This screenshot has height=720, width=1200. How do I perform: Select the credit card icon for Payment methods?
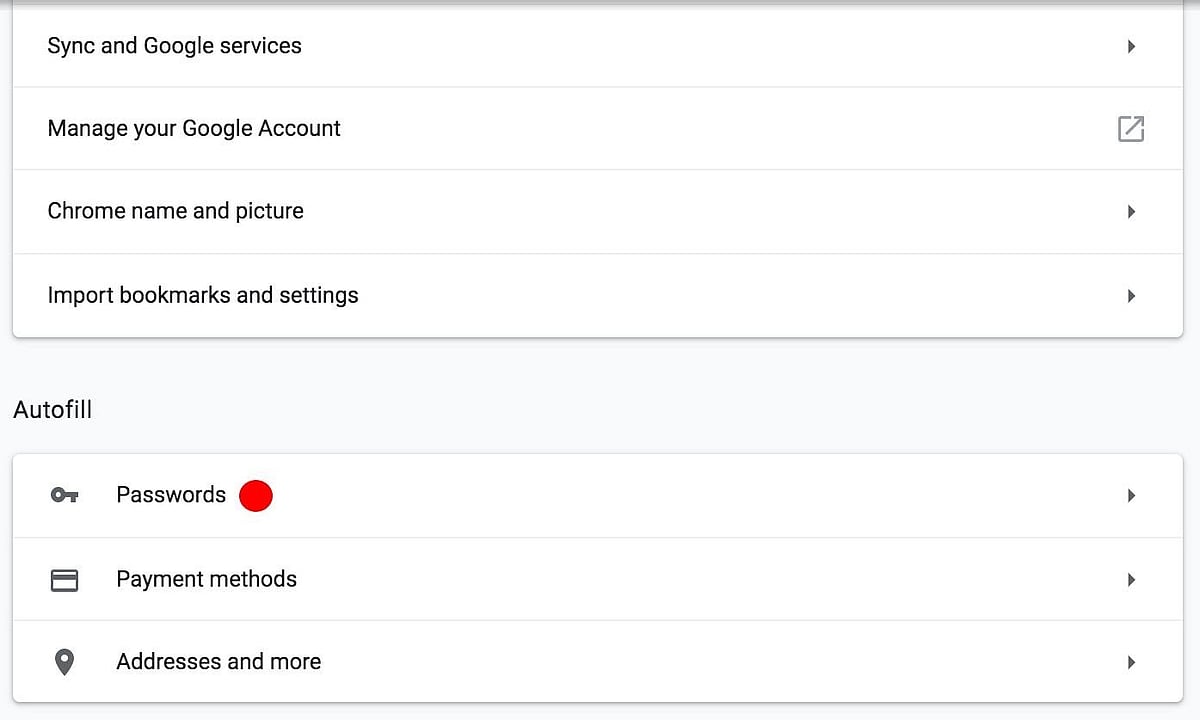point(64,579)
